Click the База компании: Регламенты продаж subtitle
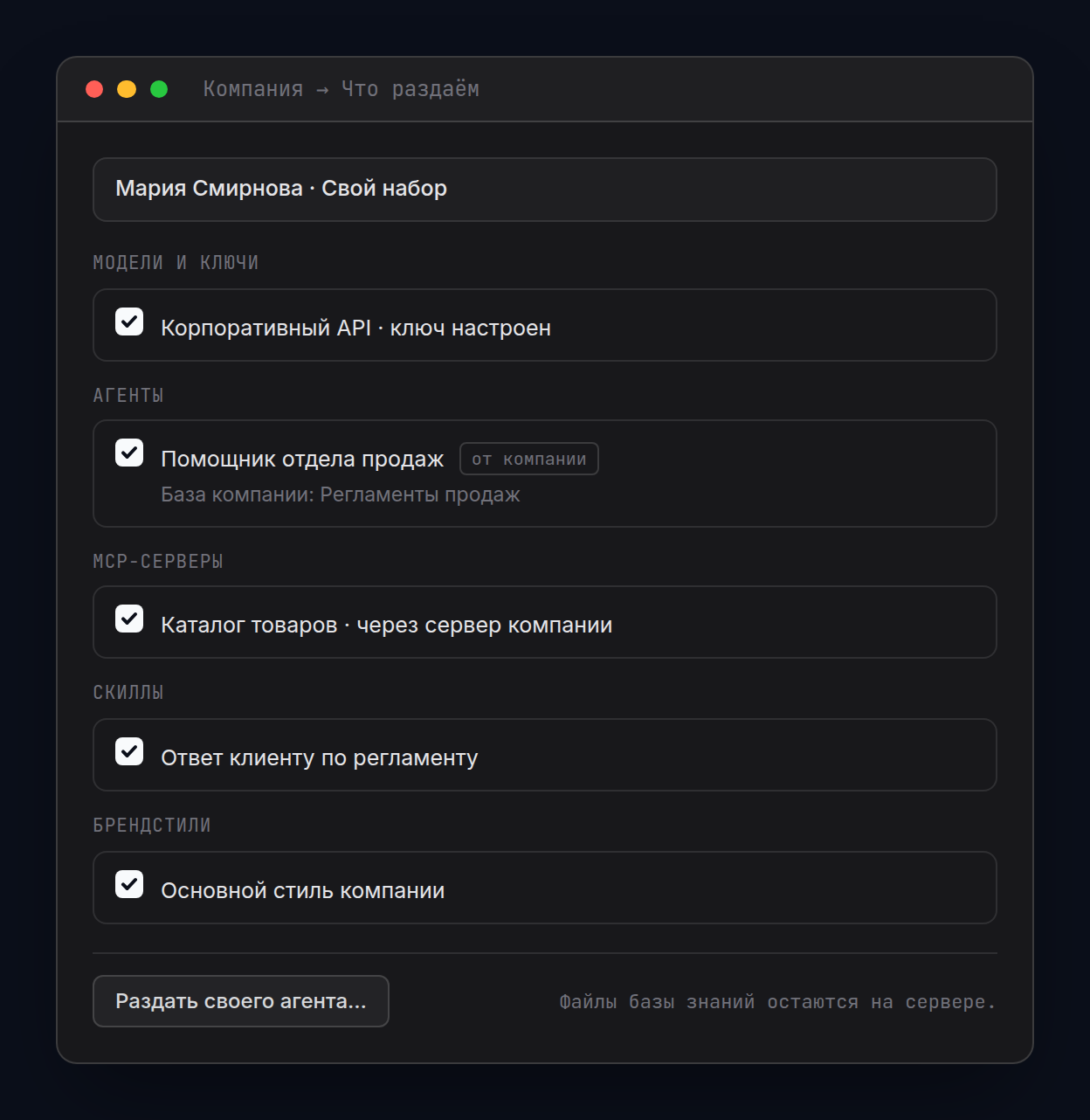 tap(341, 494)
